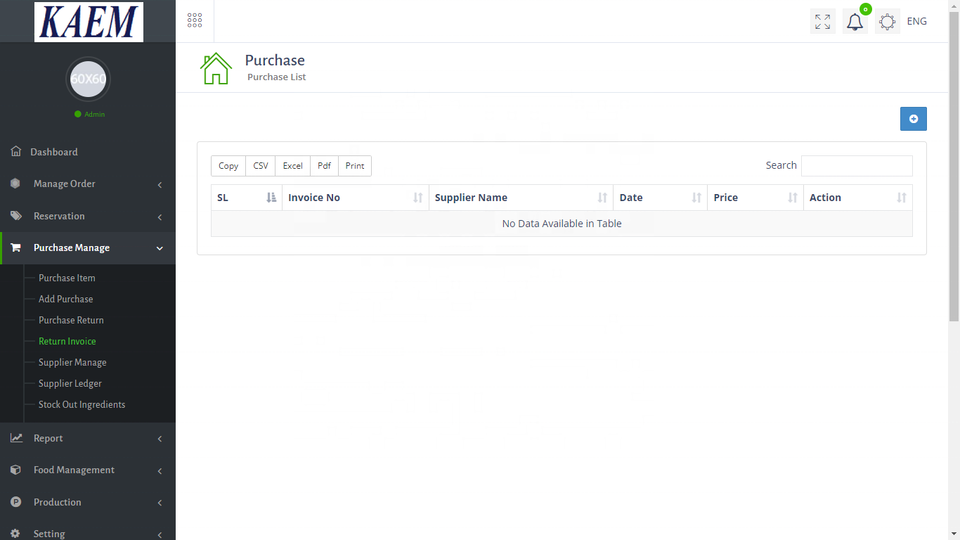
Task: Expand Production chevron
Action: [x=160, y=503]
